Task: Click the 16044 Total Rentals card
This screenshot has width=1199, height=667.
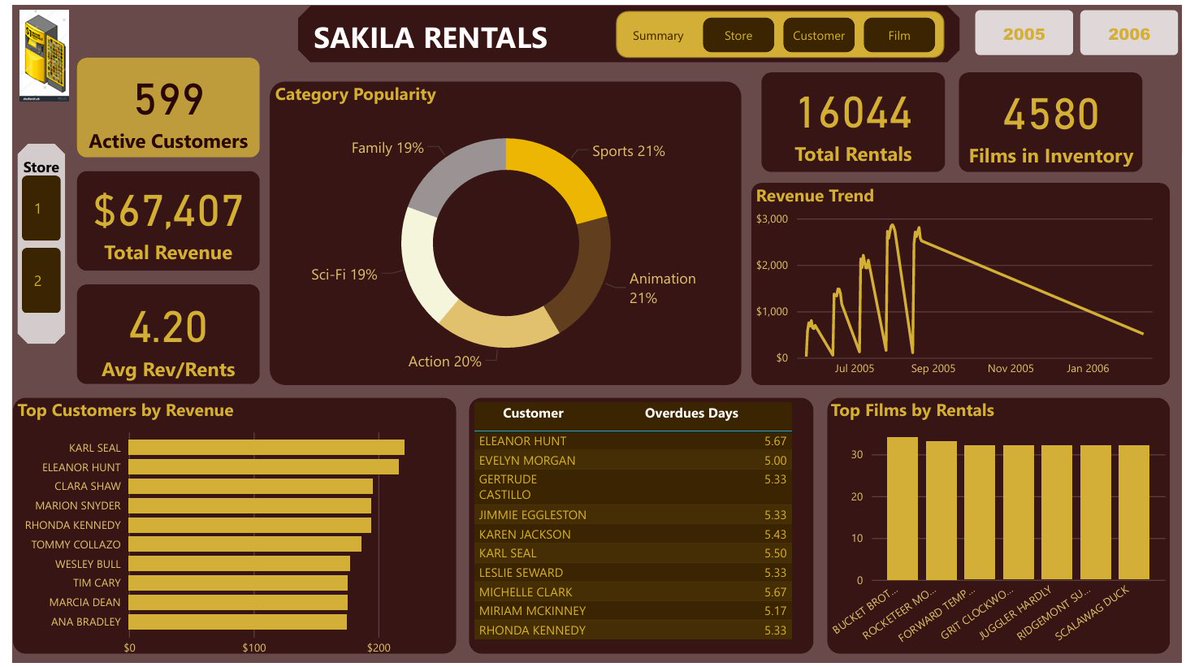Action: pos(851,122)
